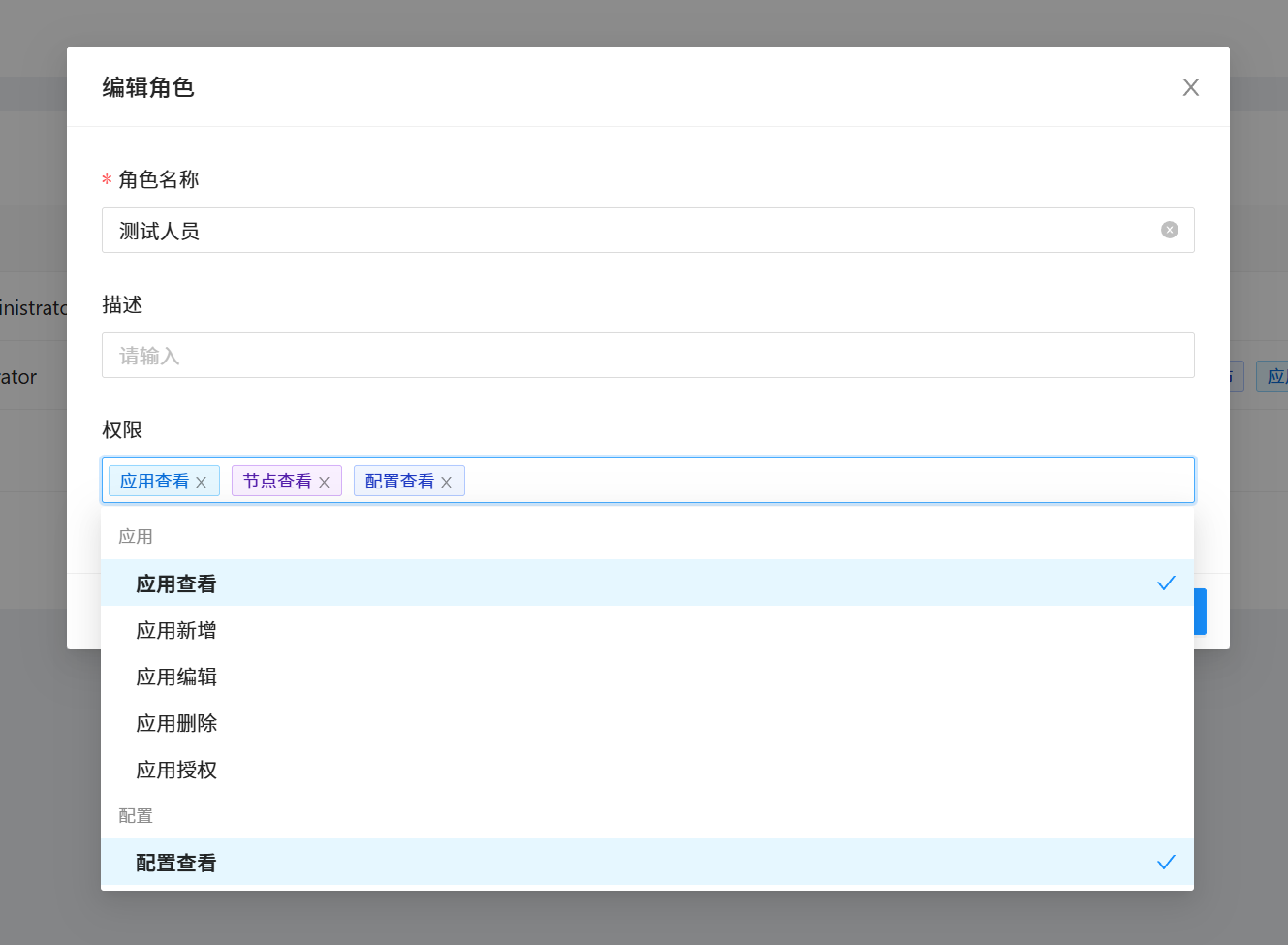Click the 应用查看 tag label in the select box

[154, 482]
